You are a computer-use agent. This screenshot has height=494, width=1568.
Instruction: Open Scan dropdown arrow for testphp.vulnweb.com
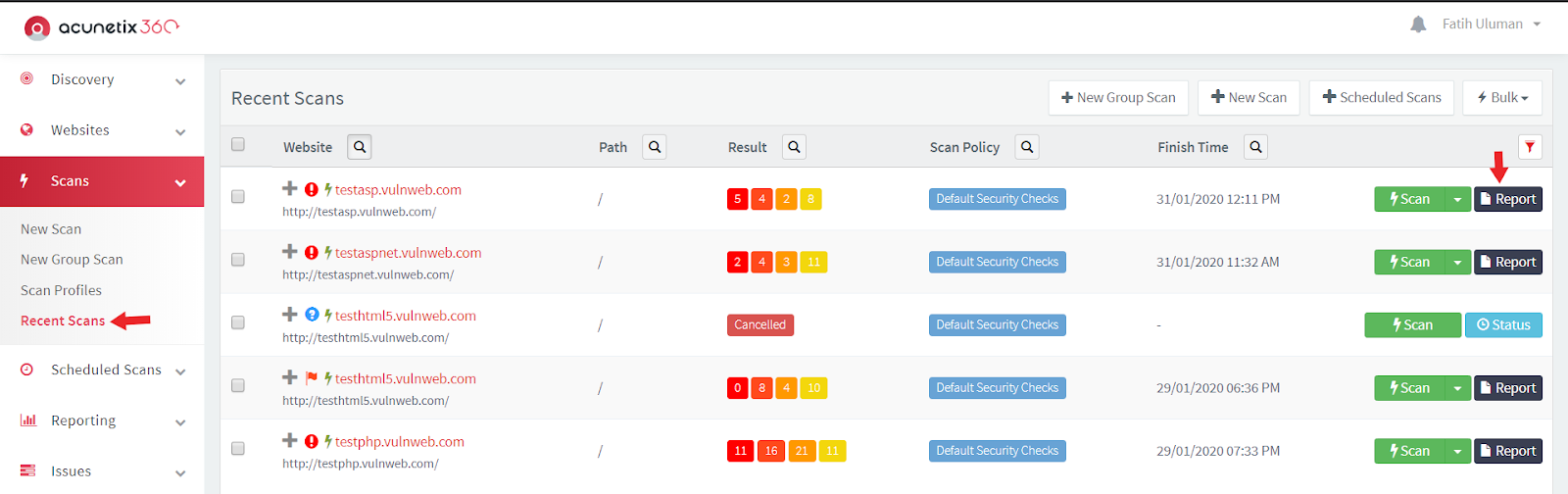click(1457, 451)
